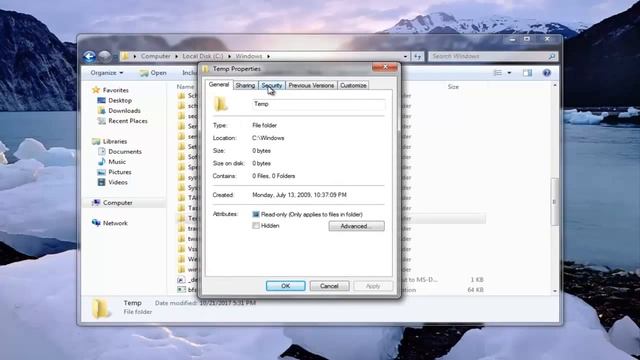The width and height of the screenshot is (640, 360).
Task: Click the arrow after Windows in address bar
Action: 268,56
